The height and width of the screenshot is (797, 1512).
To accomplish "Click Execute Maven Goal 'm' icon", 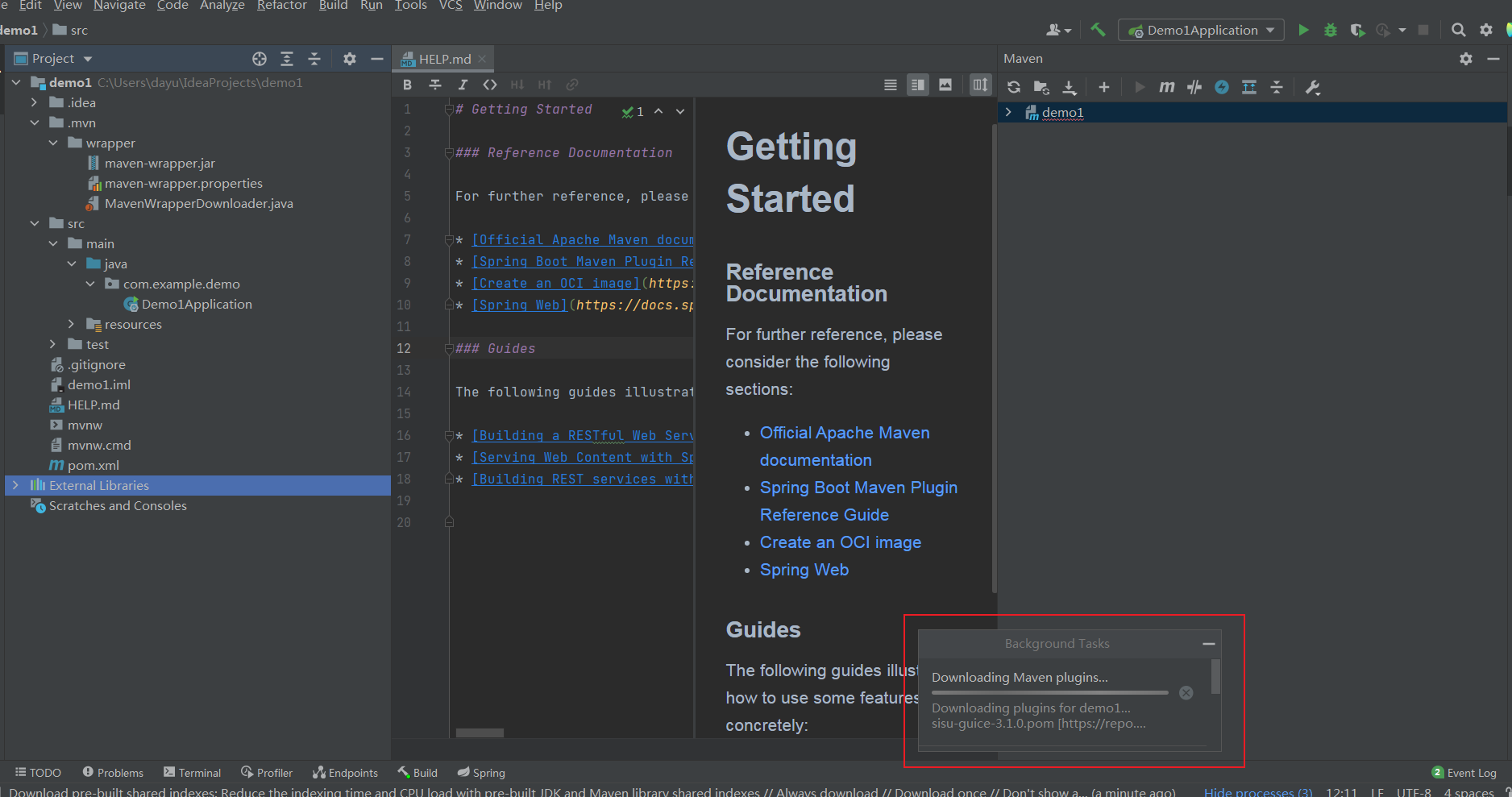I will tap(1166, 87).
